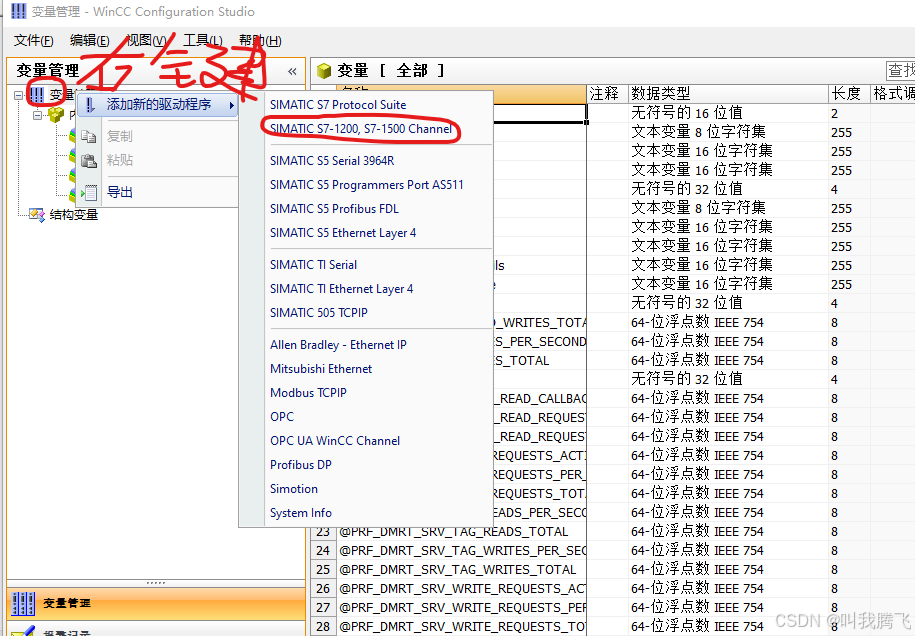Open the 添加新的驱动程序 submenu
The height and width of the screenshot is (636, 915).
coord(158,105)
